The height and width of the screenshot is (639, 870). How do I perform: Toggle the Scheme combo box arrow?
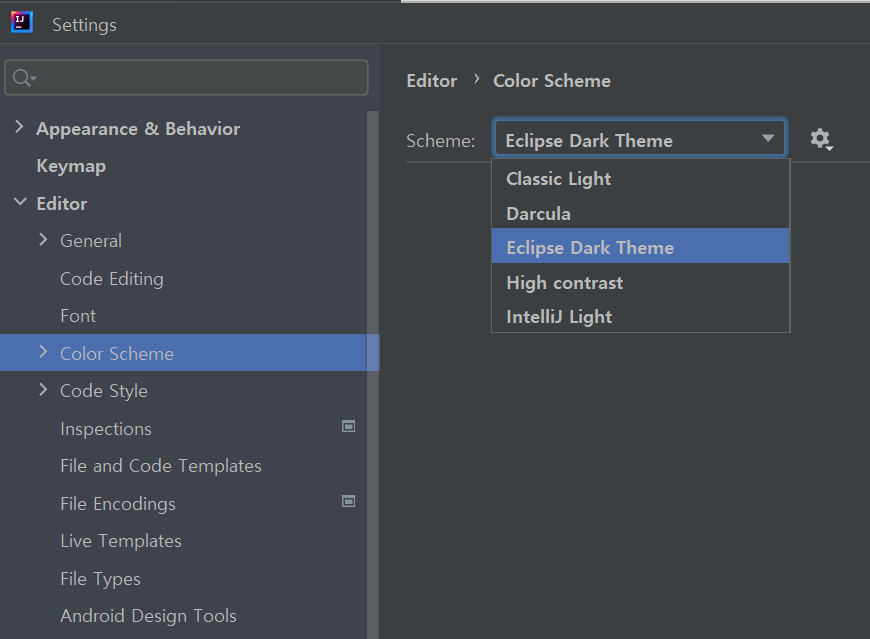(x=768, y=138)
